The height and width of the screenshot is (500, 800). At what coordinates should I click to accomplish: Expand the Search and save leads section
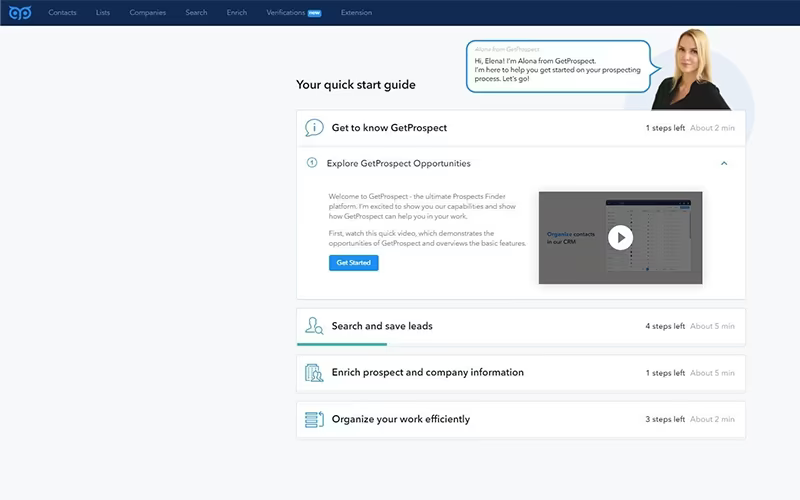coord(520,327)
